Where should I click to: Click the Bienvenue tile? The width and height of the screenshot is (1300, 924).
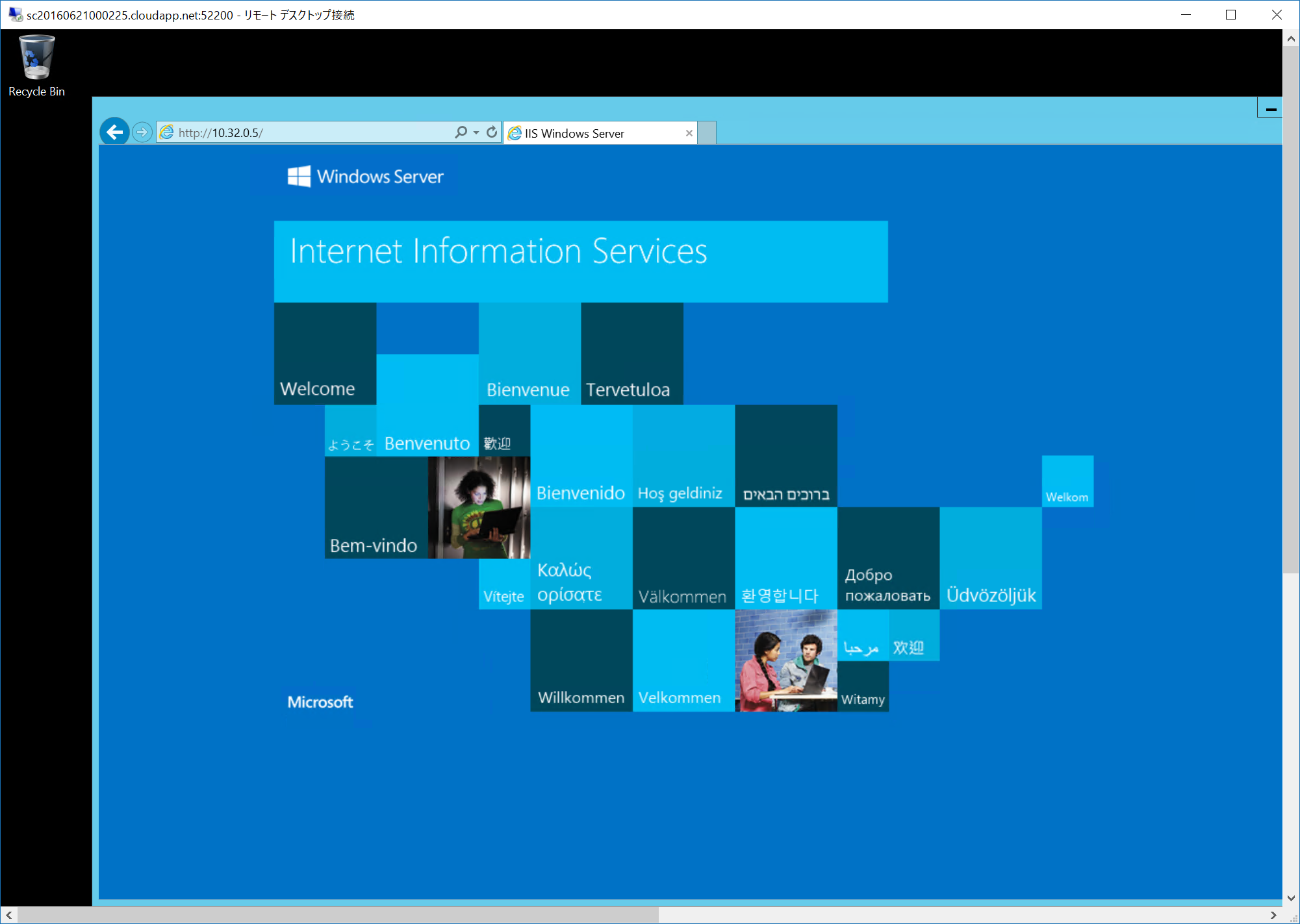pyautogui.click(x=529, y=354)
